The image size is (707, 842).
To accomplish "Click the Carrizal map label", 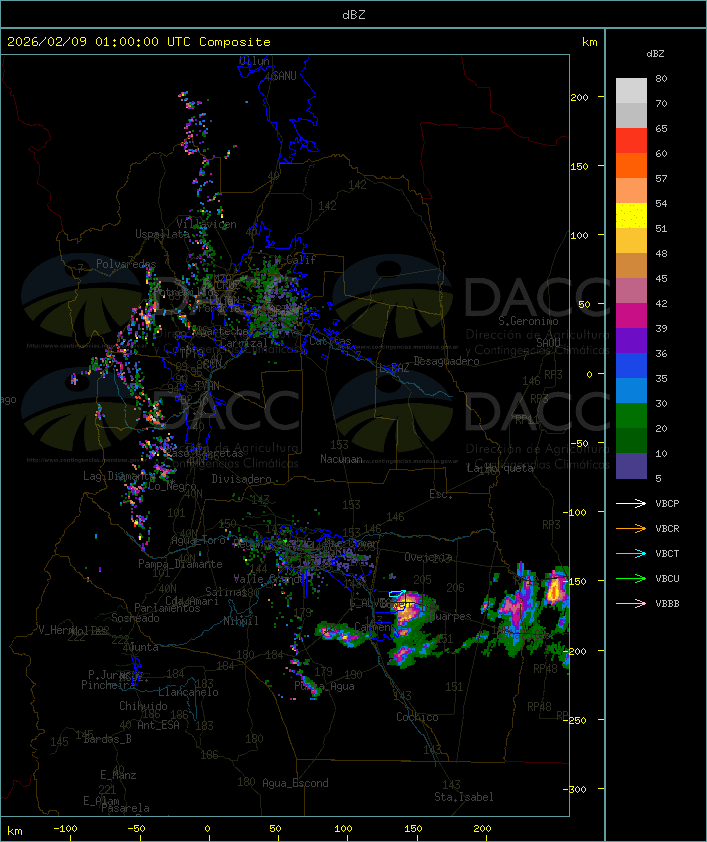I will [243, 343].
